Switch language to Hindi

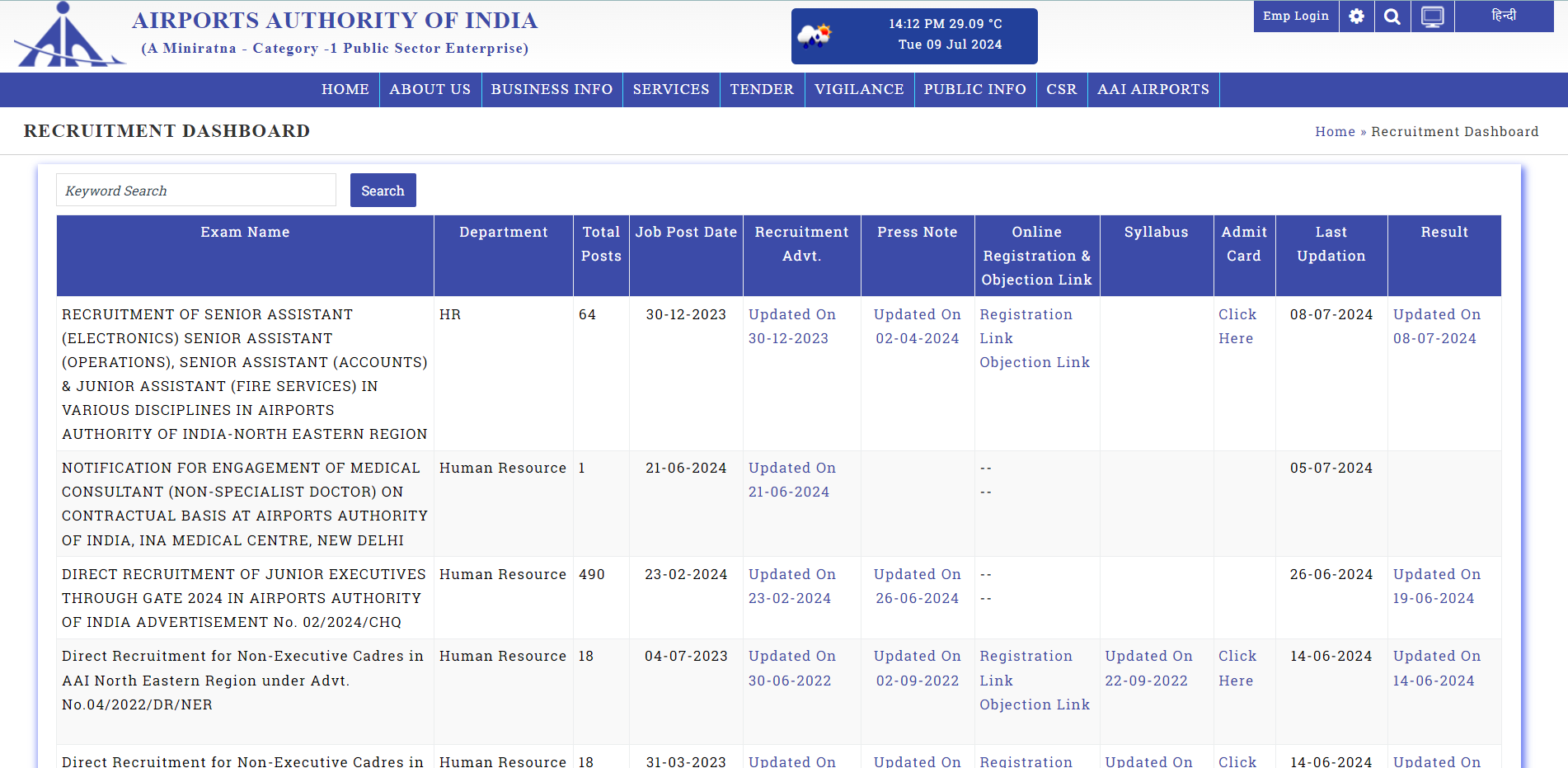[x=1504, y=16]
